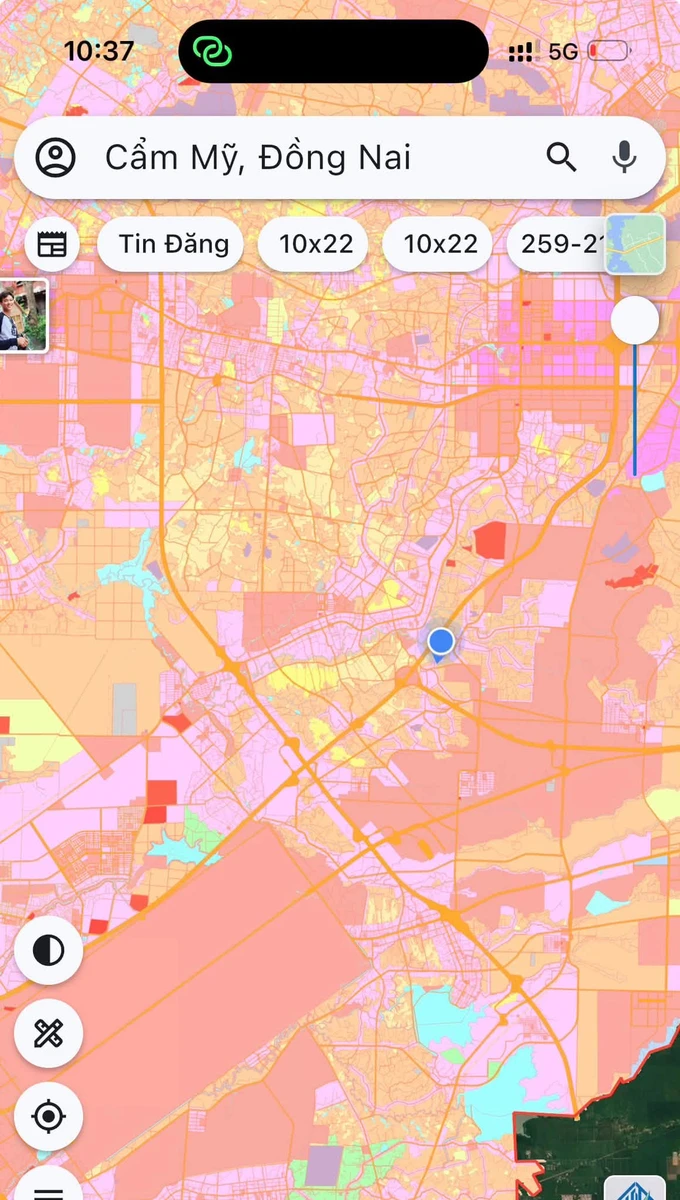This screenshot has width=680, height=1200.
Task: Tap the green link icon in the Dynamic Island
Action: coord(212,51)
